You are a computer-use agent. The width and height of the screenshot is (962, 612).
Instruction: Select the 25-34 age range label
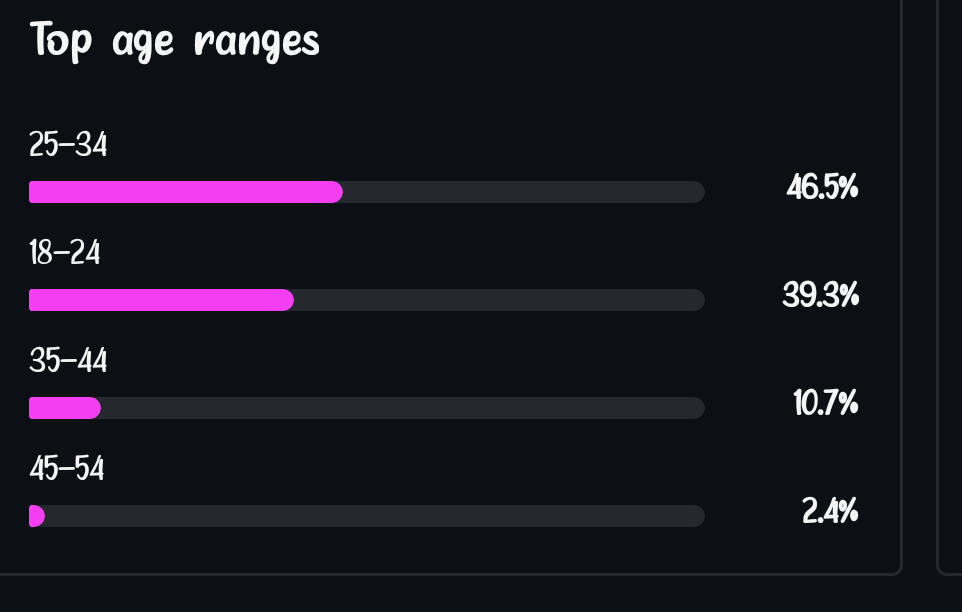pos(68,146)
